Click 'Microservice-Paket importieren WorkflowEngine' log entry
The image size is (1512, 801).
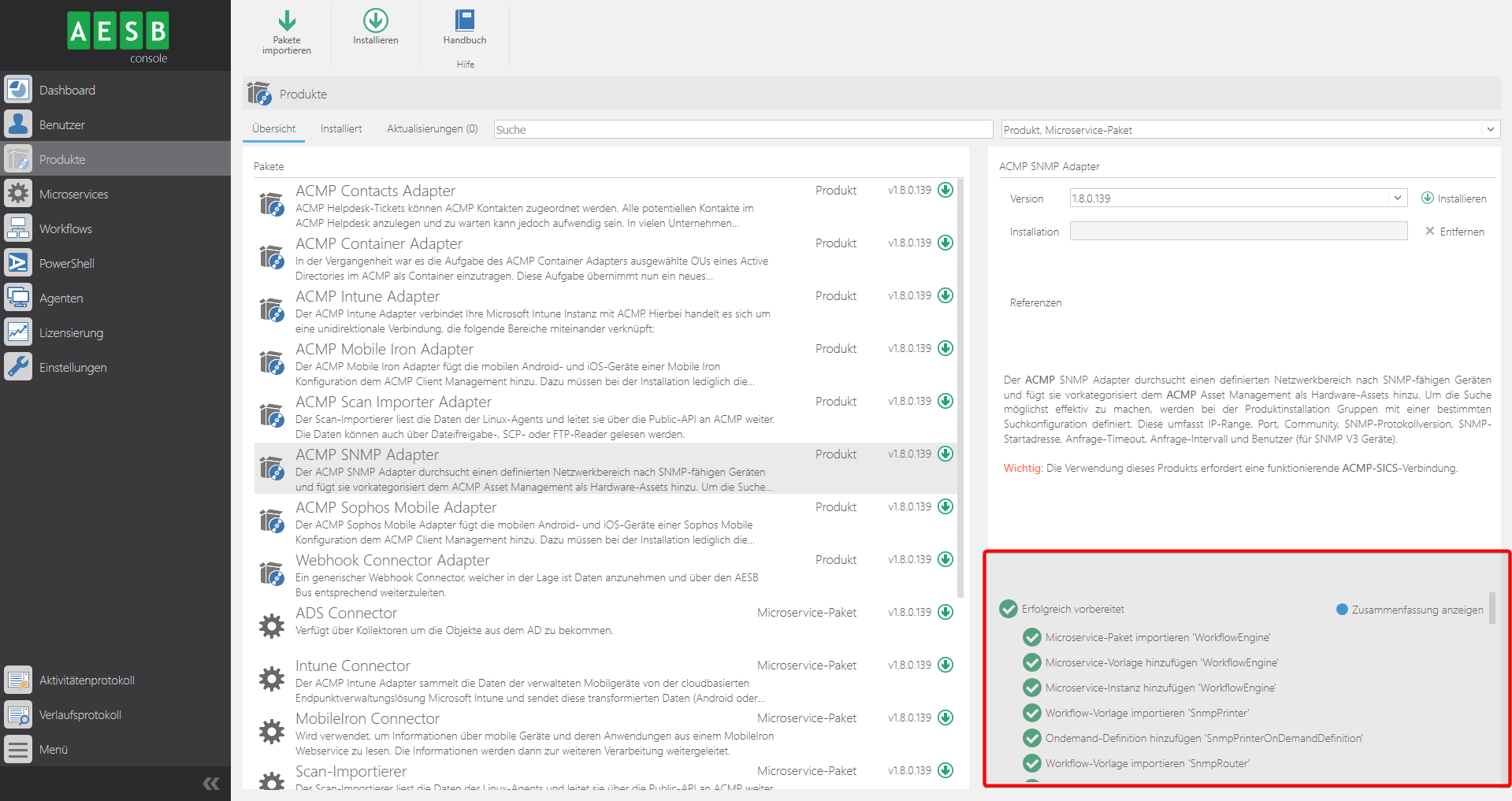(x=1146, y=637)
